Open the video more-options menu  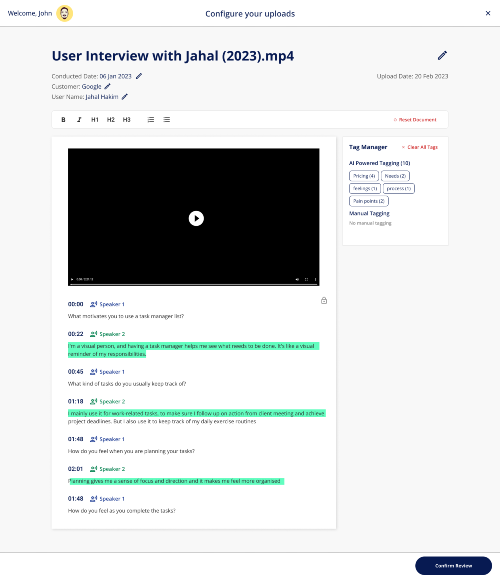[315, 280]
